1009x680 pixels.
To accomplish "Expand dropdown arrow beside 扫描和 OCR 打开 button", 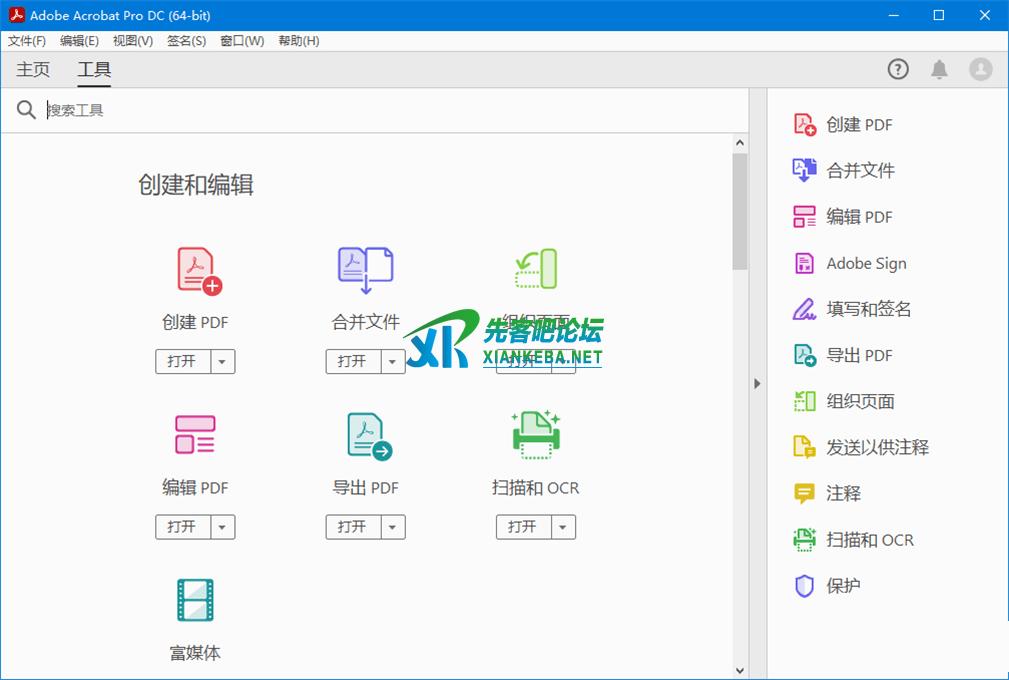I will [x=564, y=527].
